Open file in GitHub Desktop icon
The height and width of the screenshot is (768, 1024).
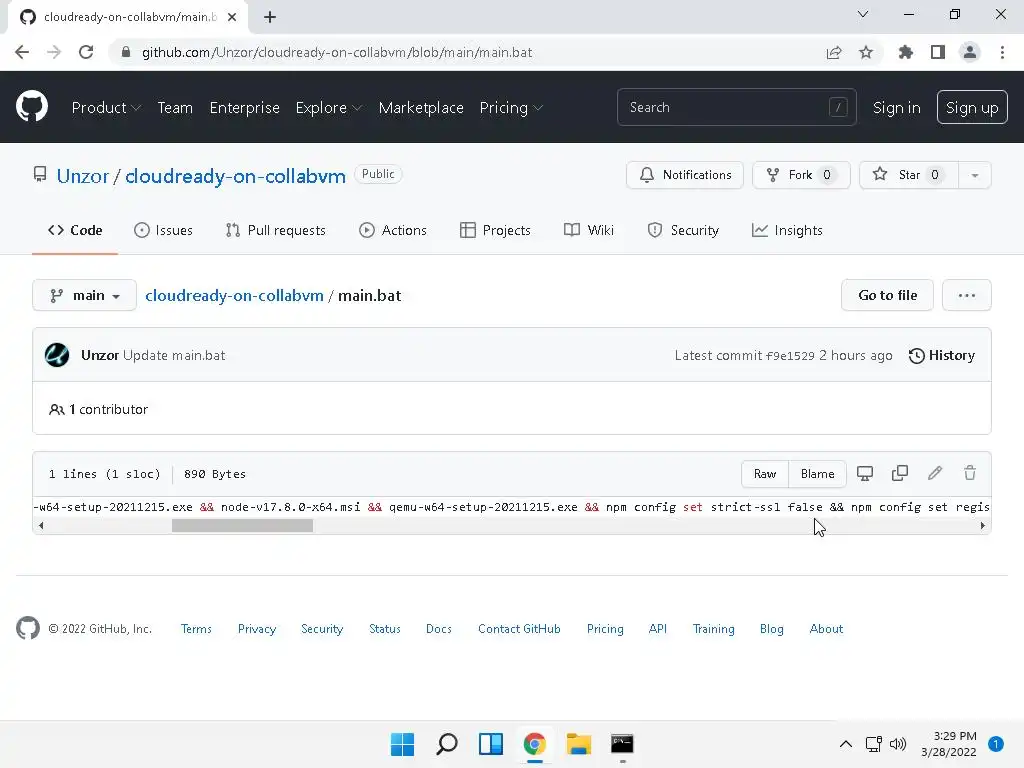pyautogui.click(x=865, y=473)
